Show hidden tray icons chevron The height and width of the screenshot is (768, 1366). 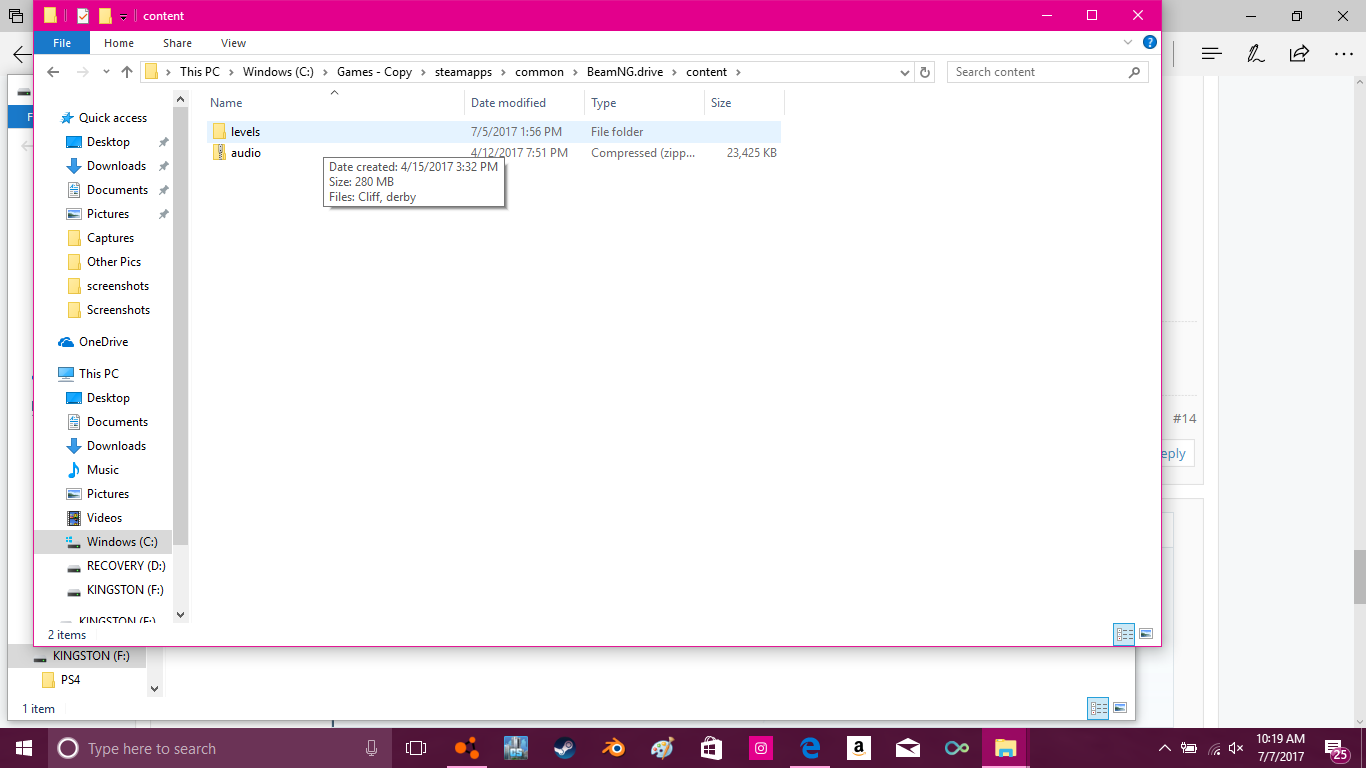click(x=1165, y=748)
